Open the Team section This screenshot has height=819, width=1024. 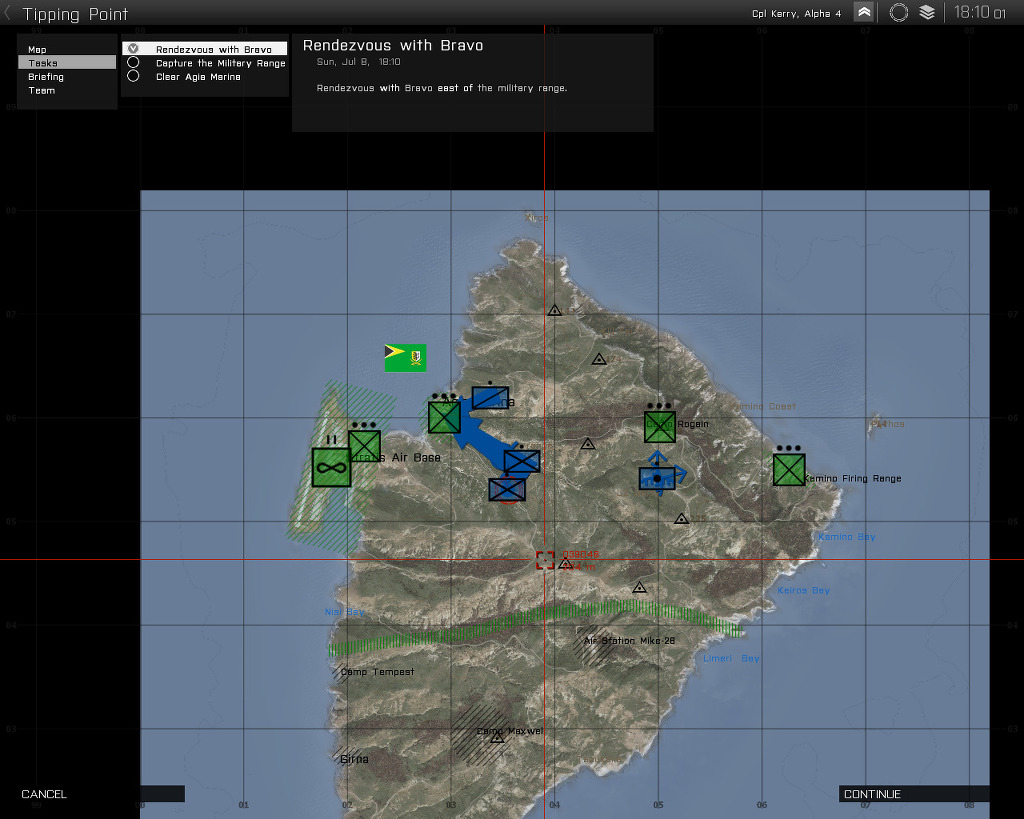point(42,90)
